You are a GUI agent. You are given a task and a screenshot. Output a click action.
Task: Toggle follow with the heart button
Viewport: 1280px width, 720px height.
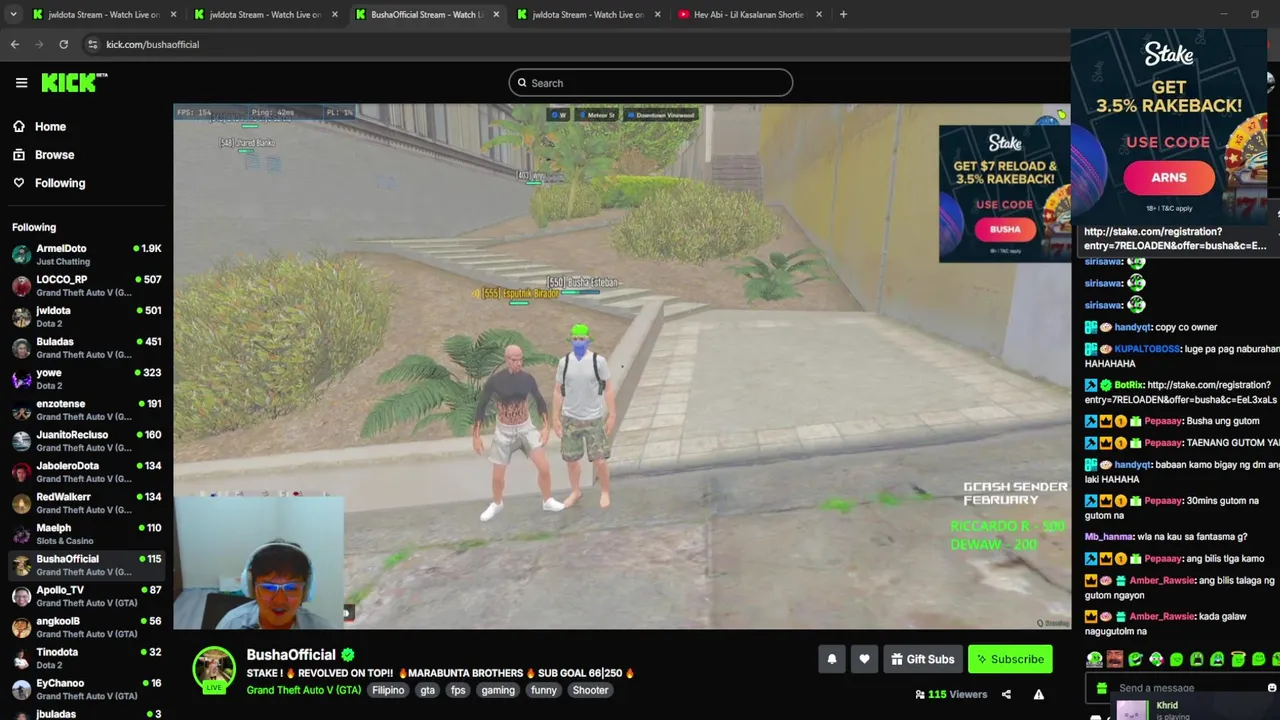point(864,659)
